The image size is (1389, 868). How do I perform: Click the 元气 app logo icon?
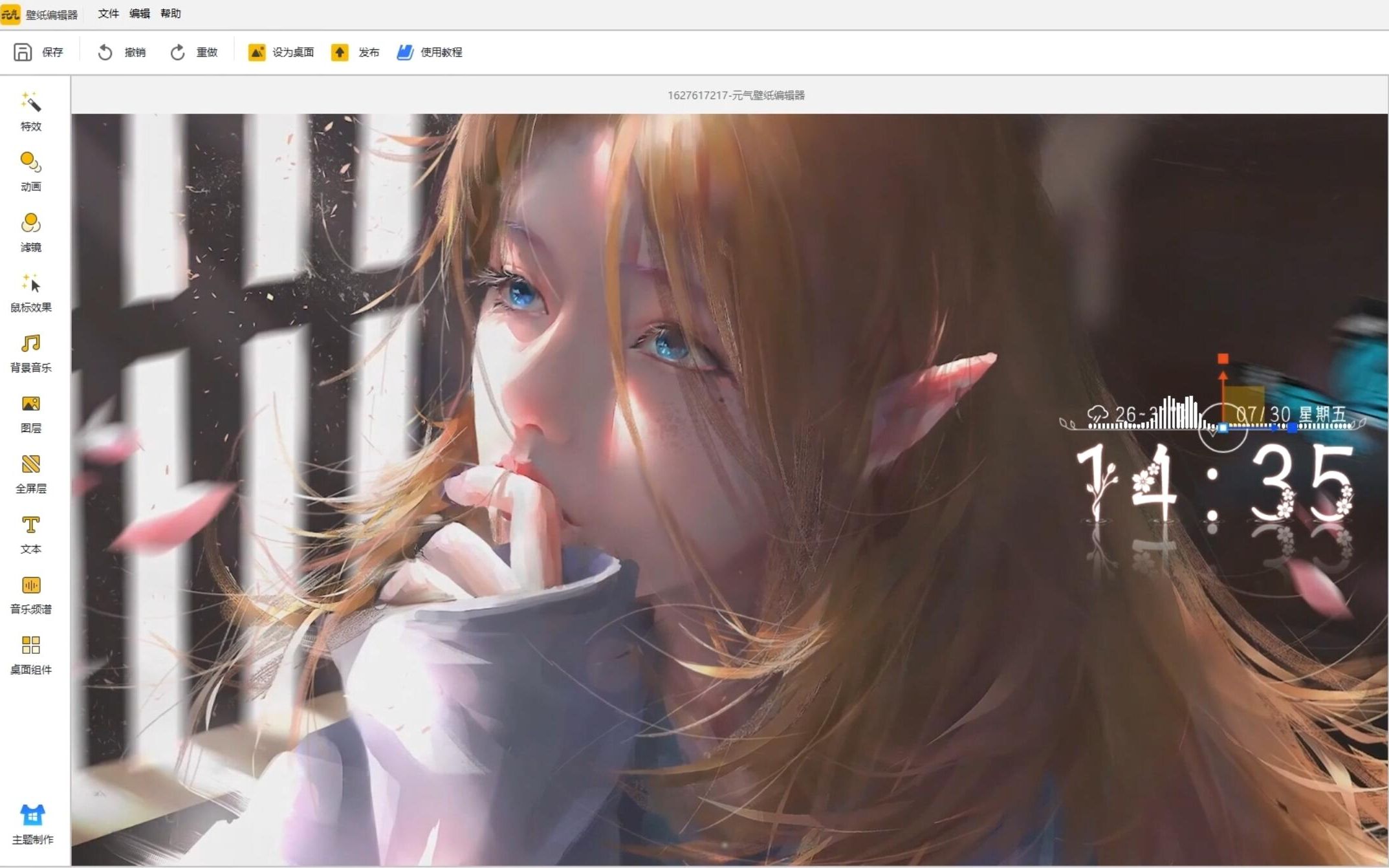pos(10,14)
